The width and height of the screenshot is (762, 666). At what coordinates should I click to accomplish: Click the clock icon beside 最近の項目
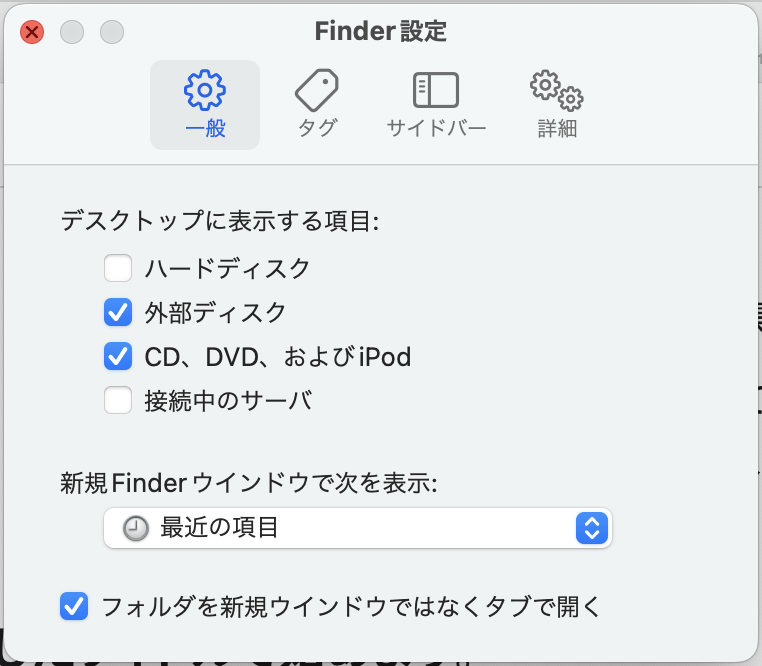coord(135,528)
